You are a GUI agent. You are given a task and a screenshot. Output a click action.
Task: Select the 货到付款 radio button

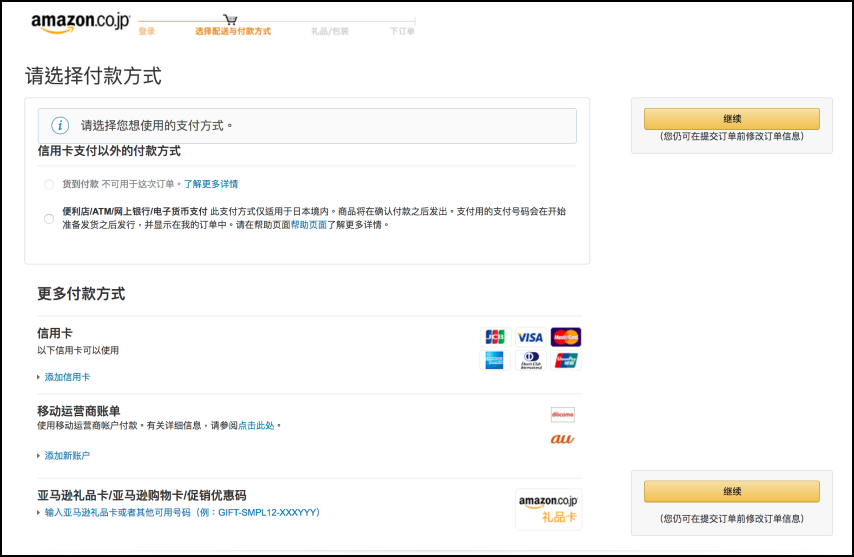[49, 185]
